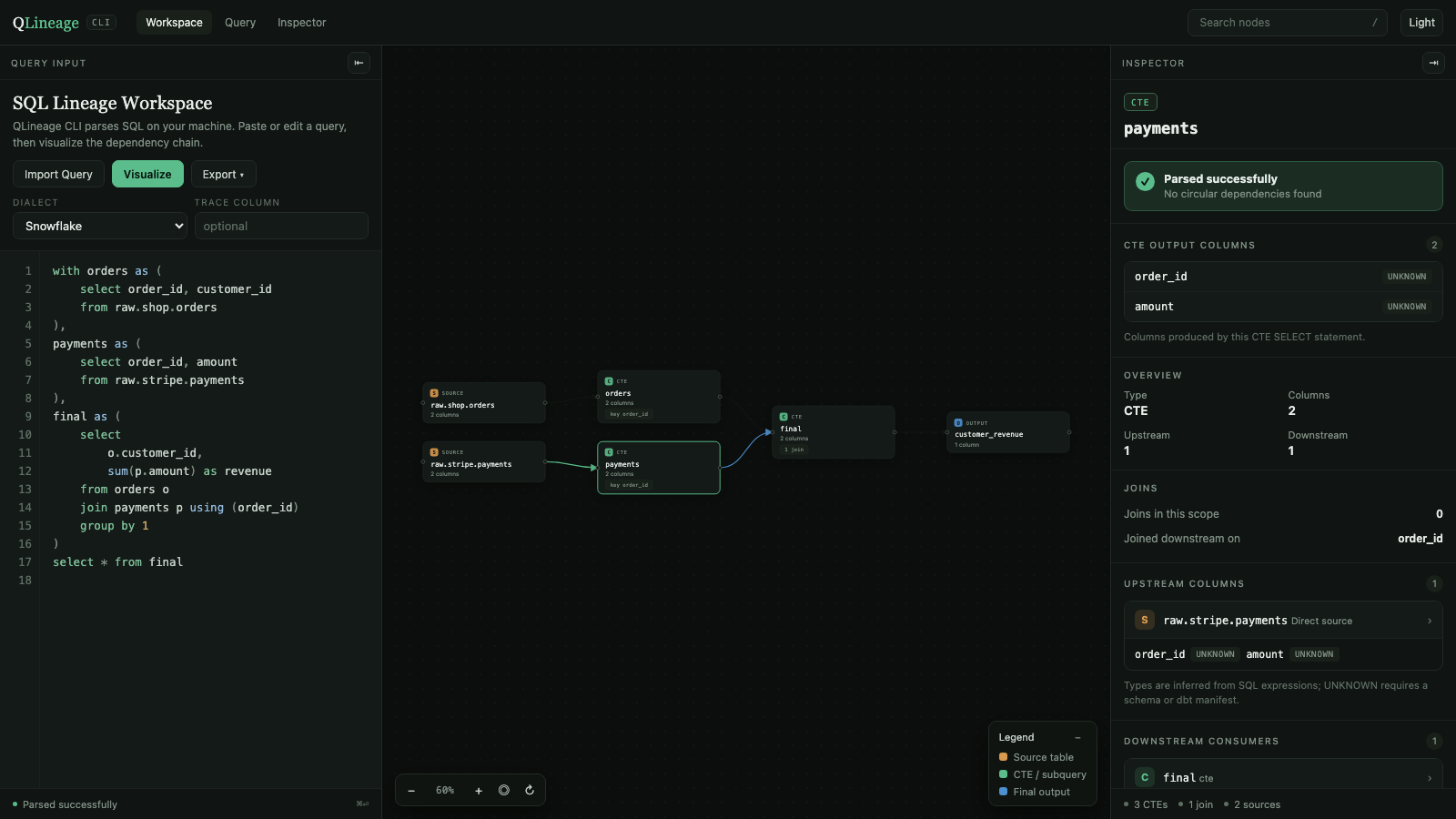Screen dimensions: 1456x819
Task: Open the Query tab
Action: [x=240, y=23]
